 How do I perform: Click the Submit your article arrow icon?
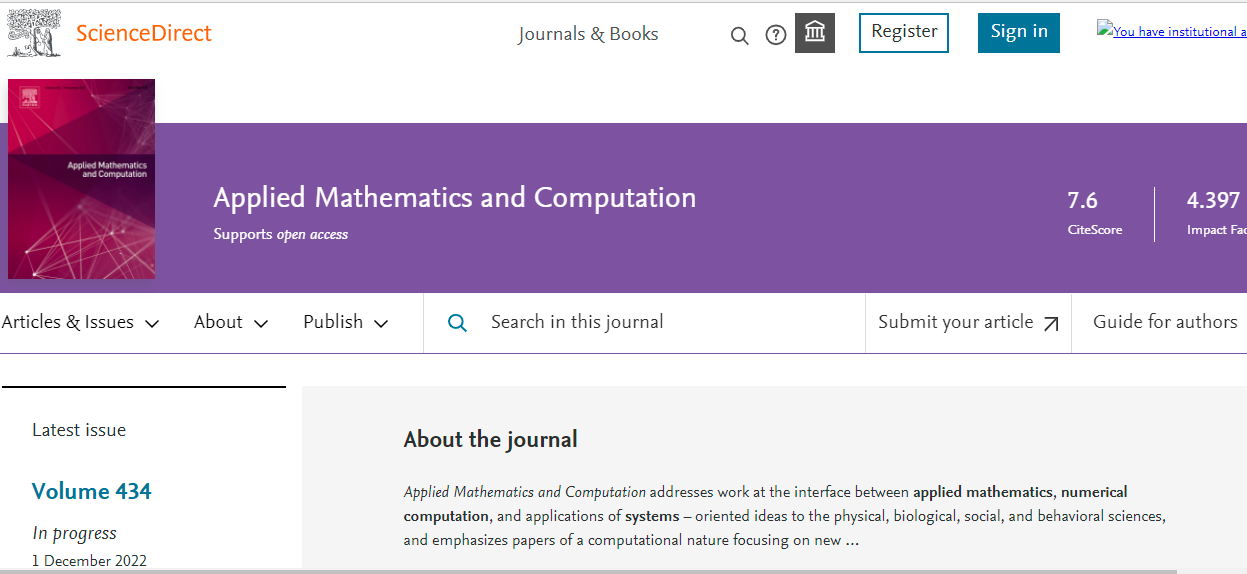[1051, 323]
